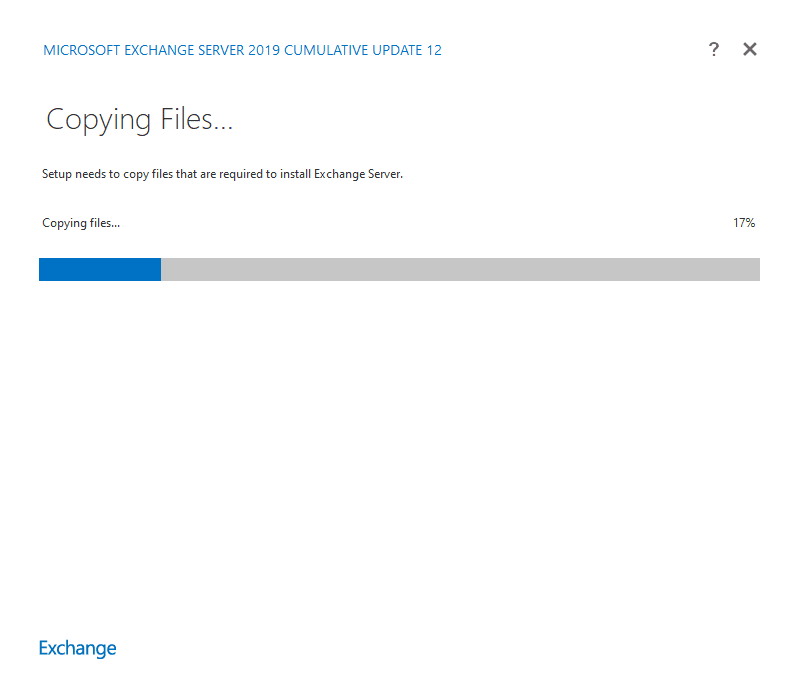Click the words "install Exchange Server" in the description
Image resolution: width=796 pixels, height=696 pixels.
359,174
